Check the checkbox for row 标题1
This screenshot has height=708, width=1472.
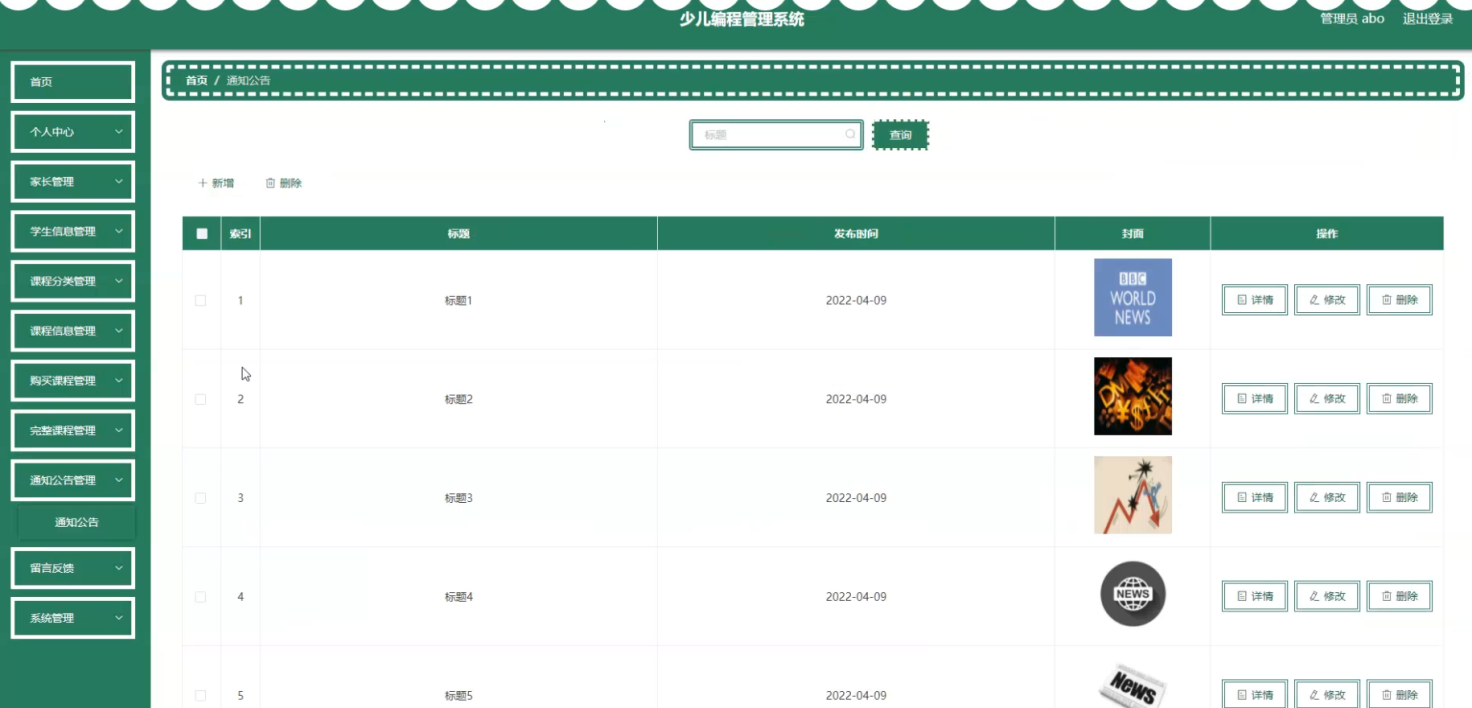coord(201,300)
